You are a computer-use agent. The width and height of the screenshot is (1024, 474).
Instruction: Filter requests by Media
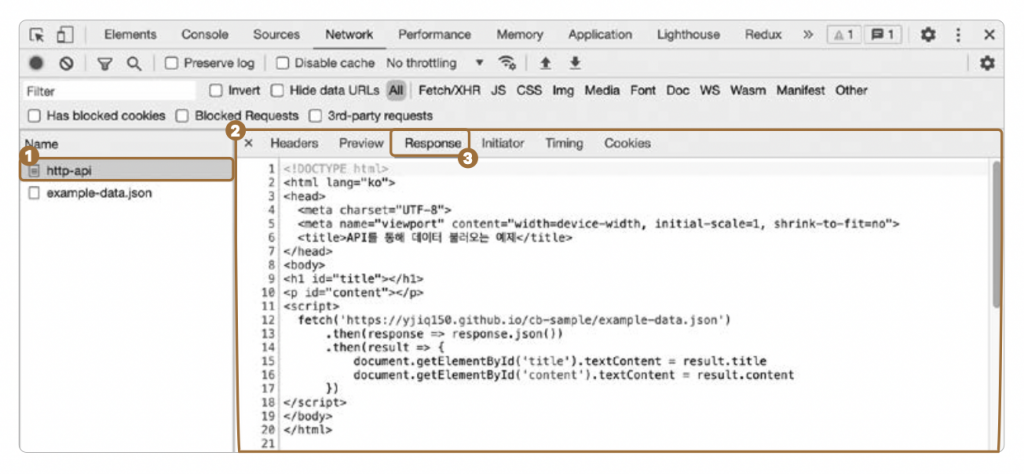click(601, 91)
